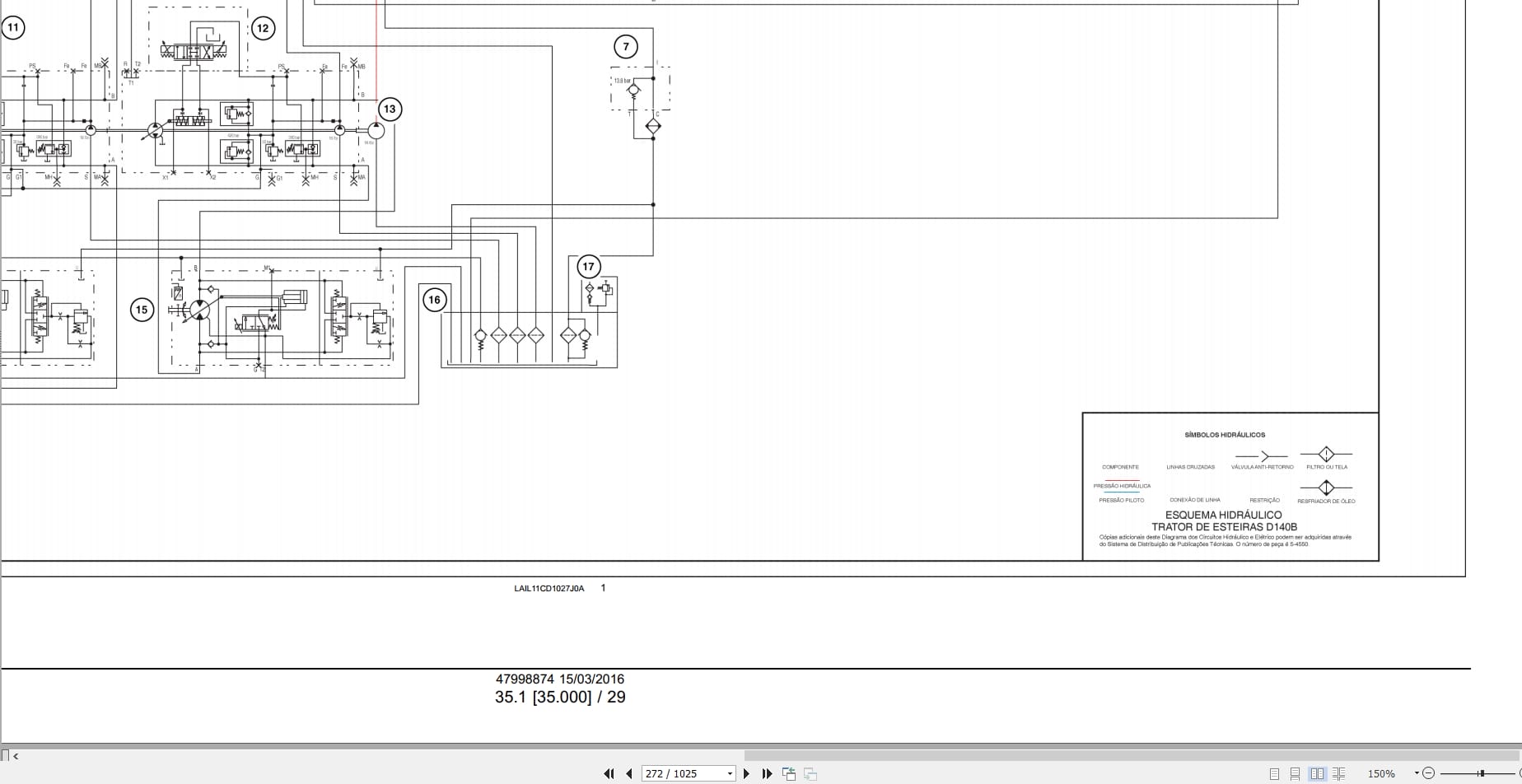Click the VÁLVULA ANTI-RETORNO legend label
The width and height of the screenshot is (1522, 784).
tap(1263, 467)
